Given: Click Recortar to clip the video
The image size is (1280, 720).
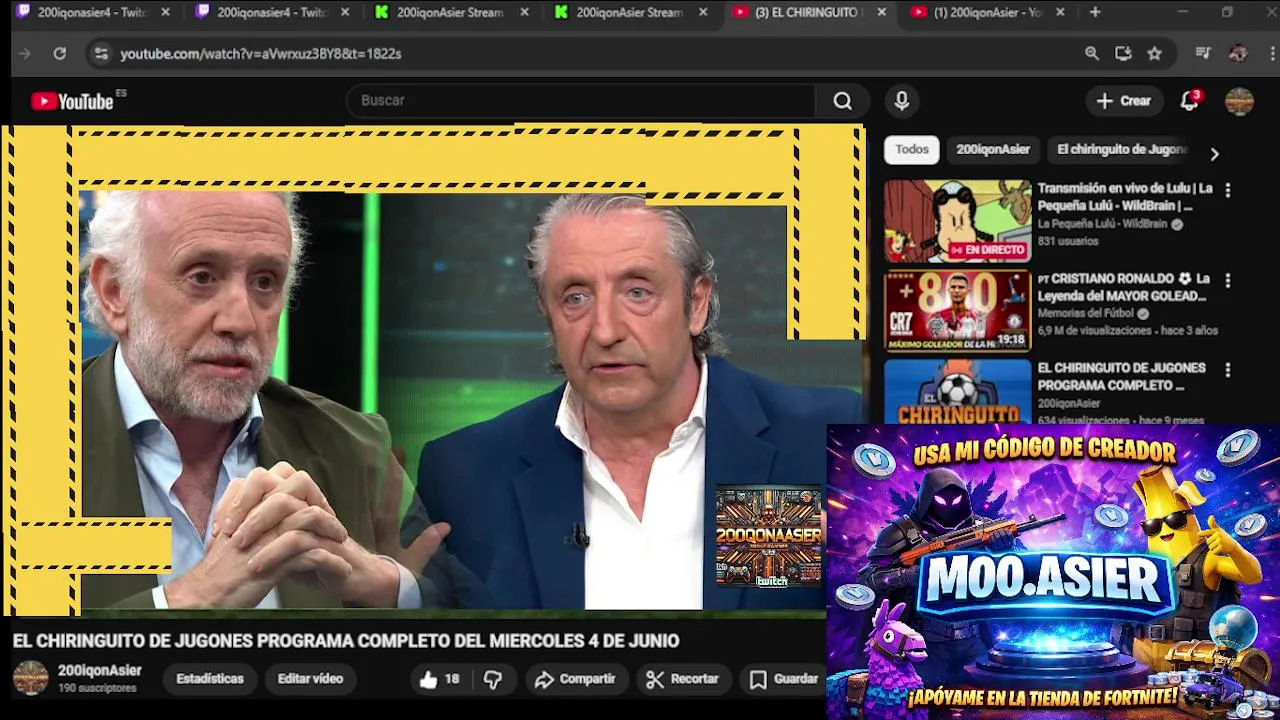Looking at the screenshot, I should [x=682, y=680].
